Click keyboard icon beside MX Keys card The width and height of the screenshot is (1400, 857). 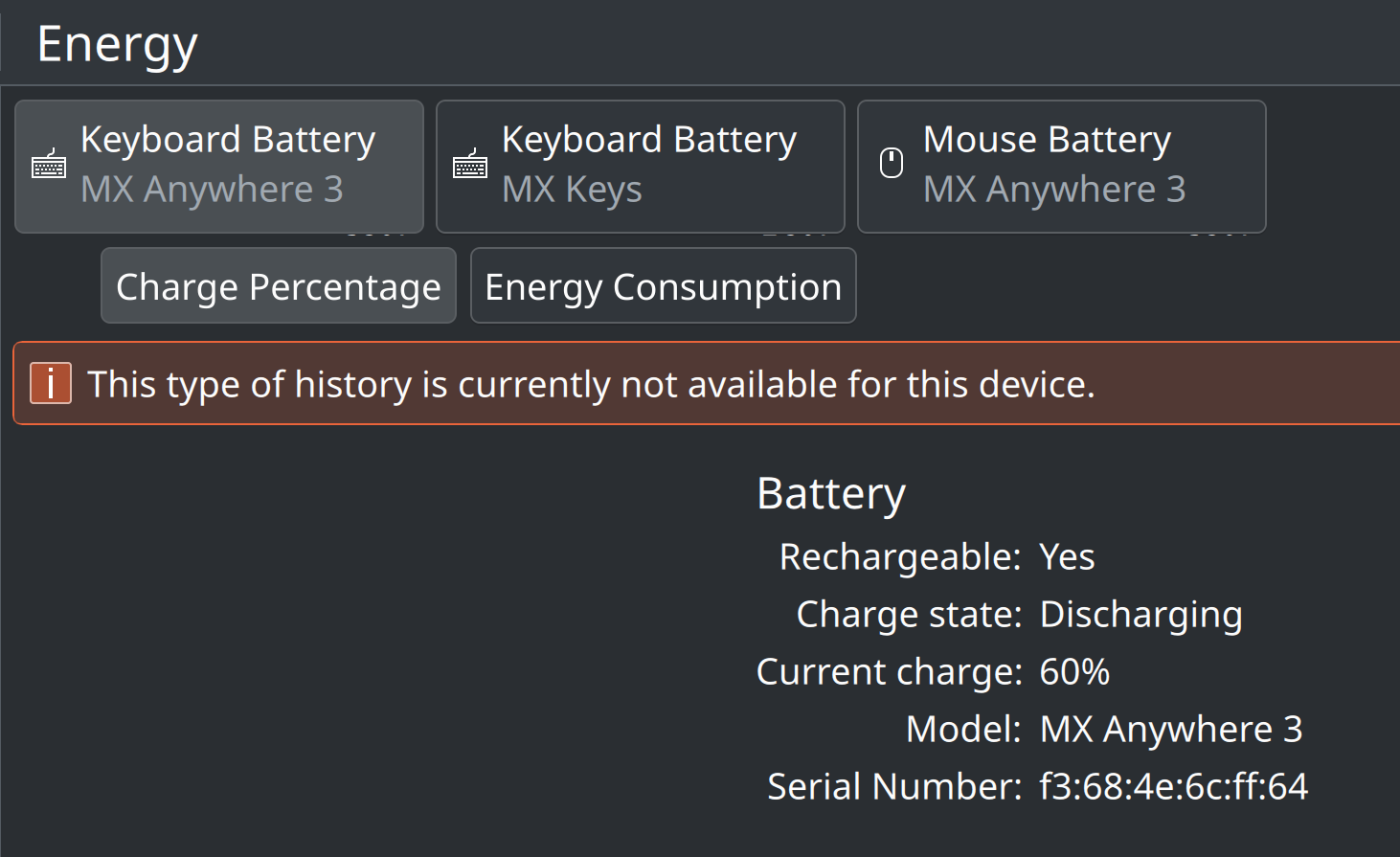(x=470, y=165)
